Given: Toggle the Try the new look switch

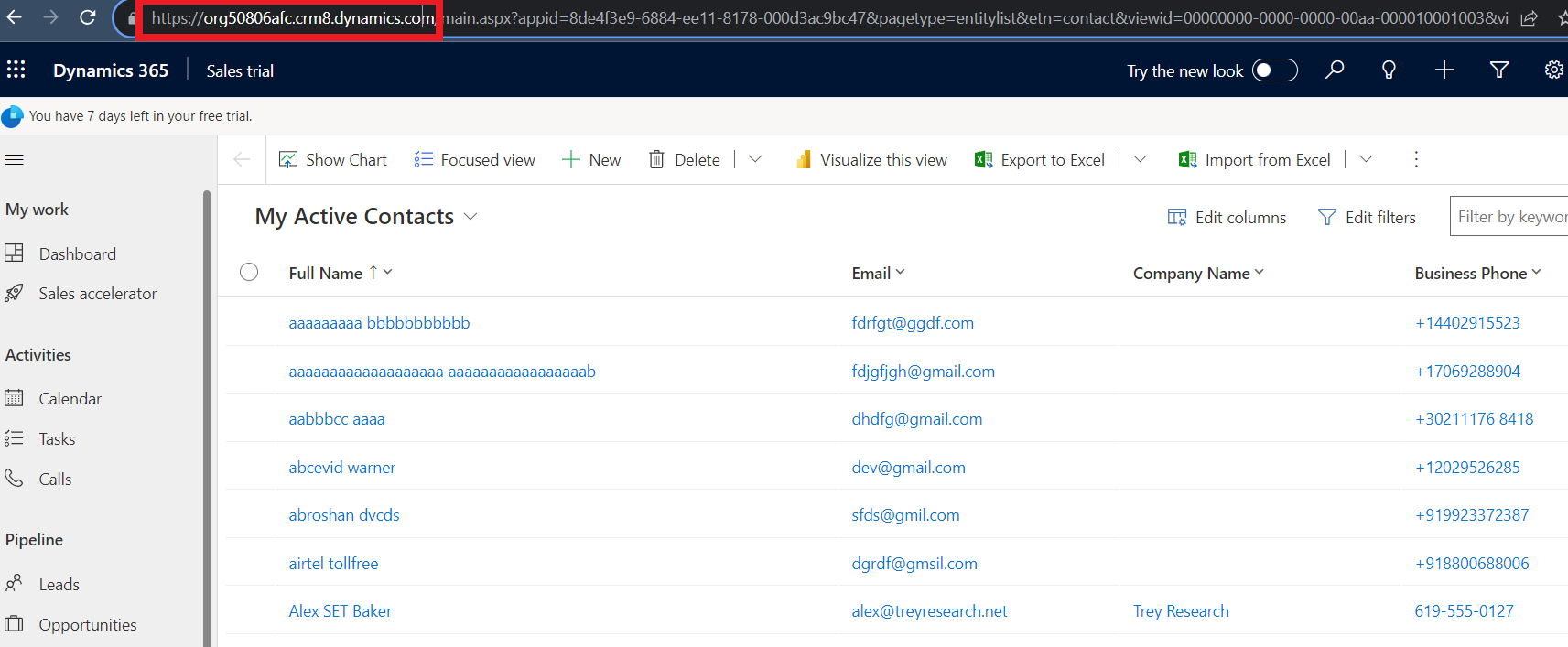Looking at the screenshot, I should 1275,70.
